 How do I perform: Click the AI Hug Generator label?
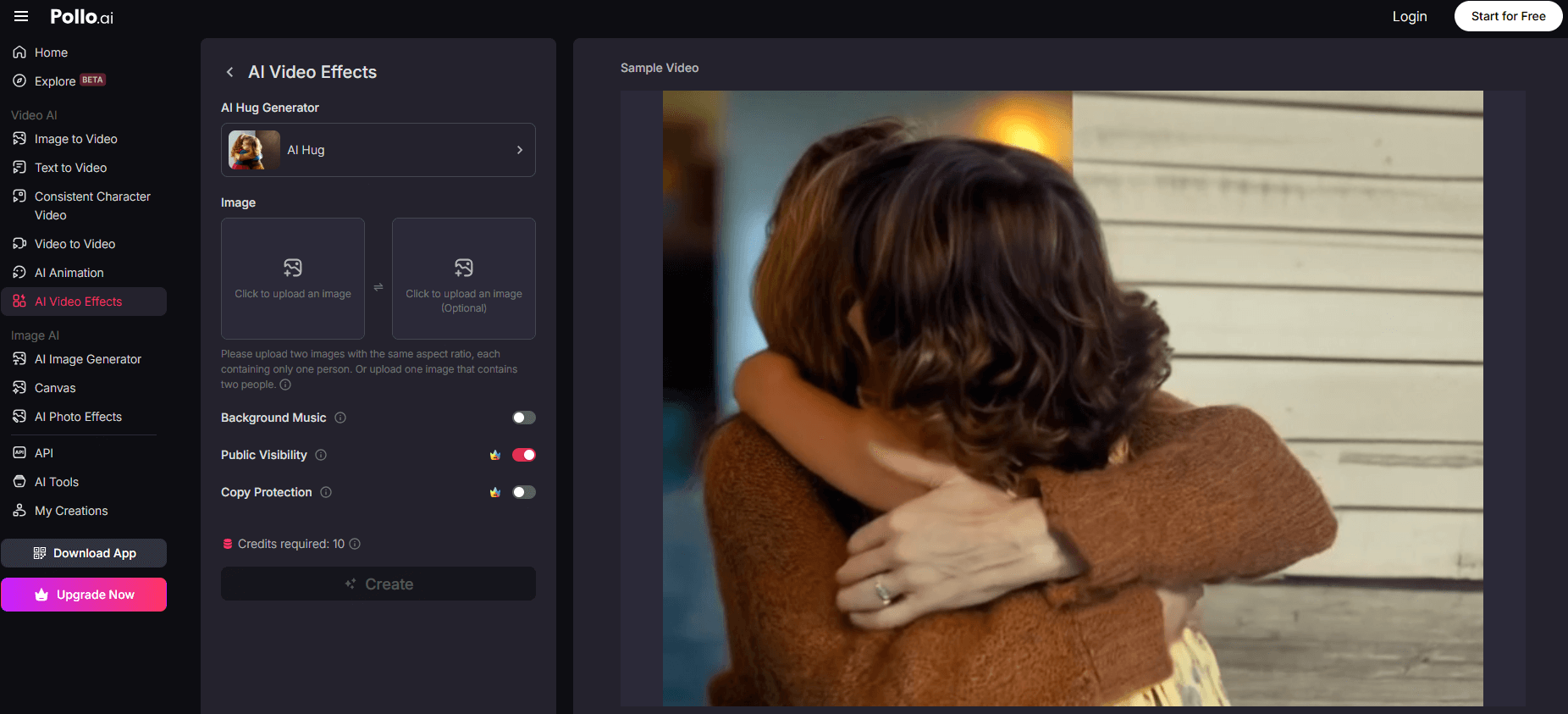coord(270,108)
